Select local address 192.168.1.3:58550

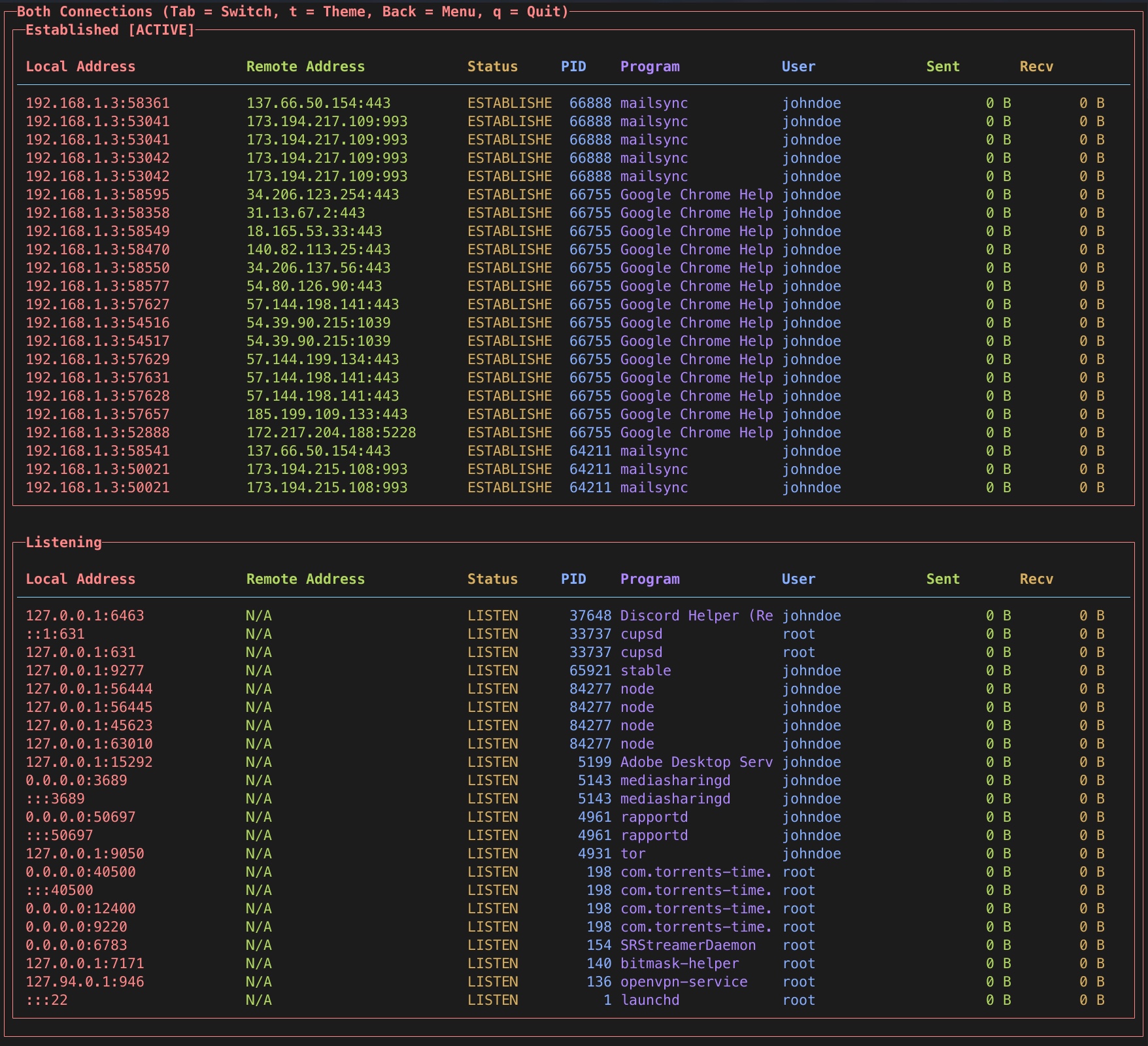point(97,268)
